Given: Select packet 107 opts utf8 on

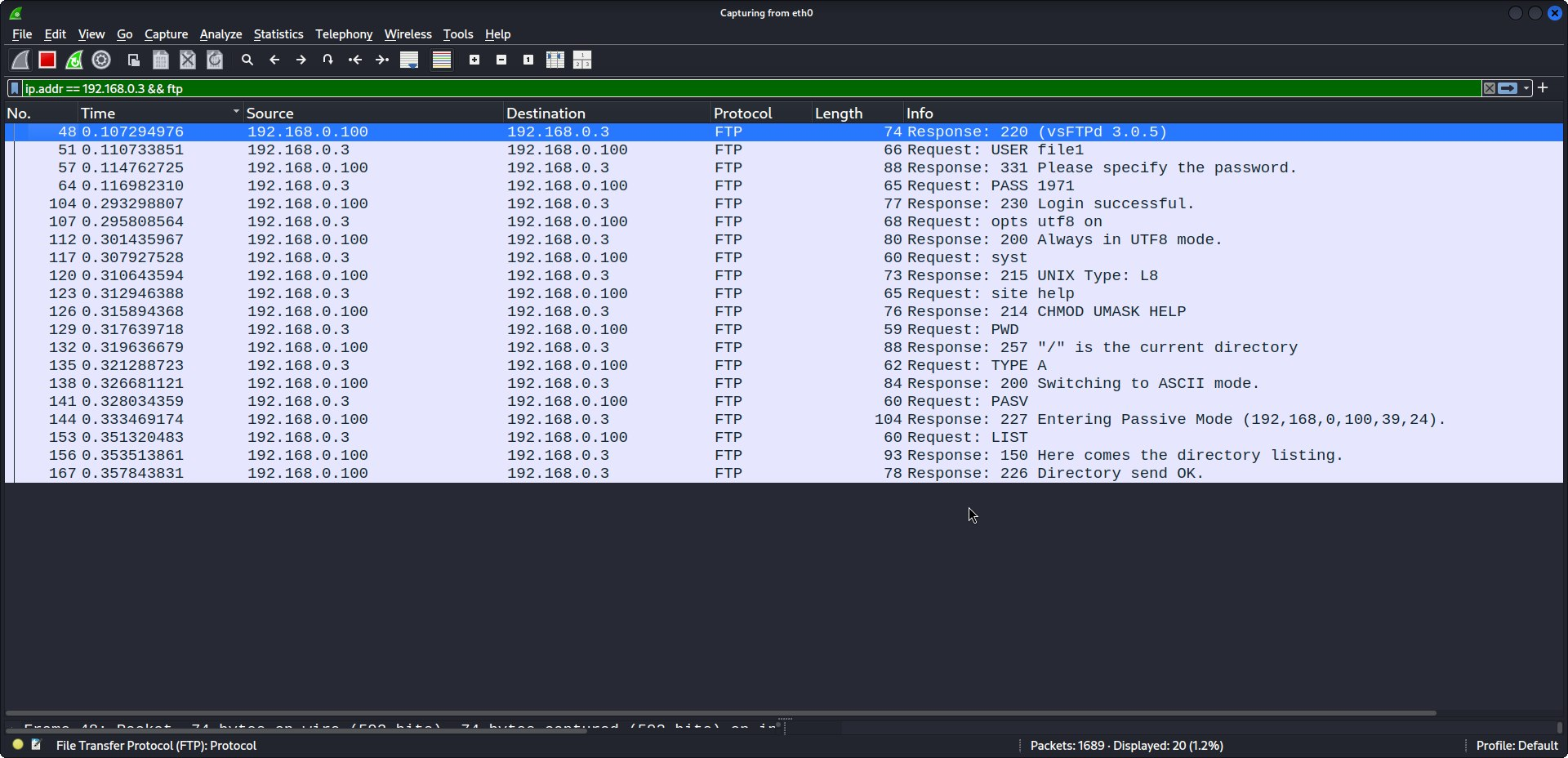Looking at the screenshot, I should [784, 221].
